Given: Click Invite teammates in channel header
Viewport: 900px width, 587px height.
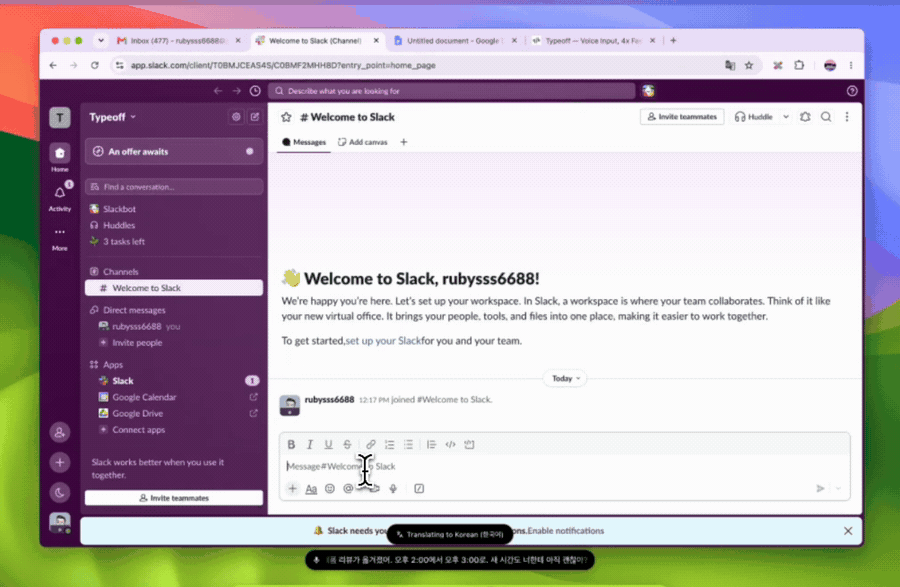Looking at the screenshot, I should [x=682, y=117].
